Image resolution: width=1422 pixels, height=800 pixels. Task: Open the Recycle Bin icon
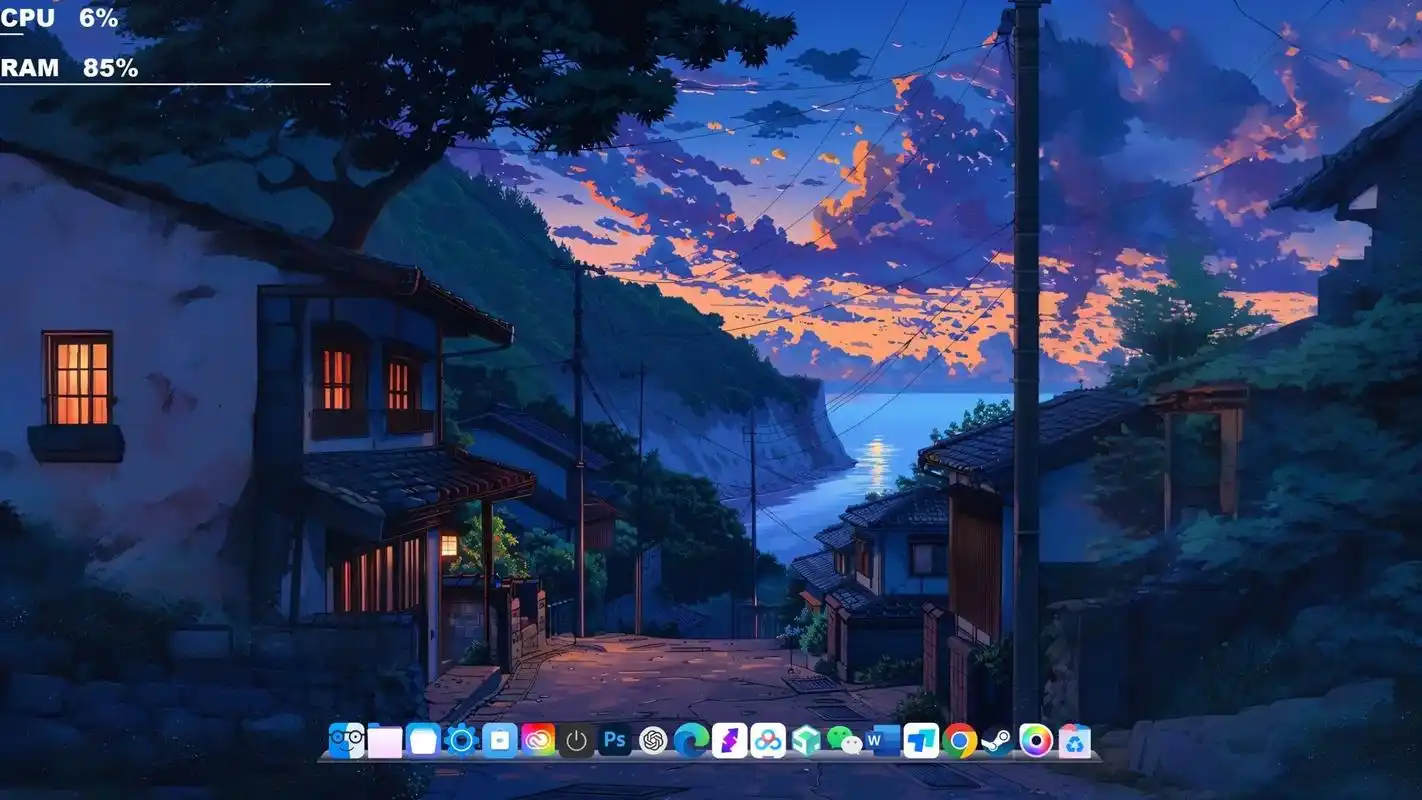point(1074,741)
